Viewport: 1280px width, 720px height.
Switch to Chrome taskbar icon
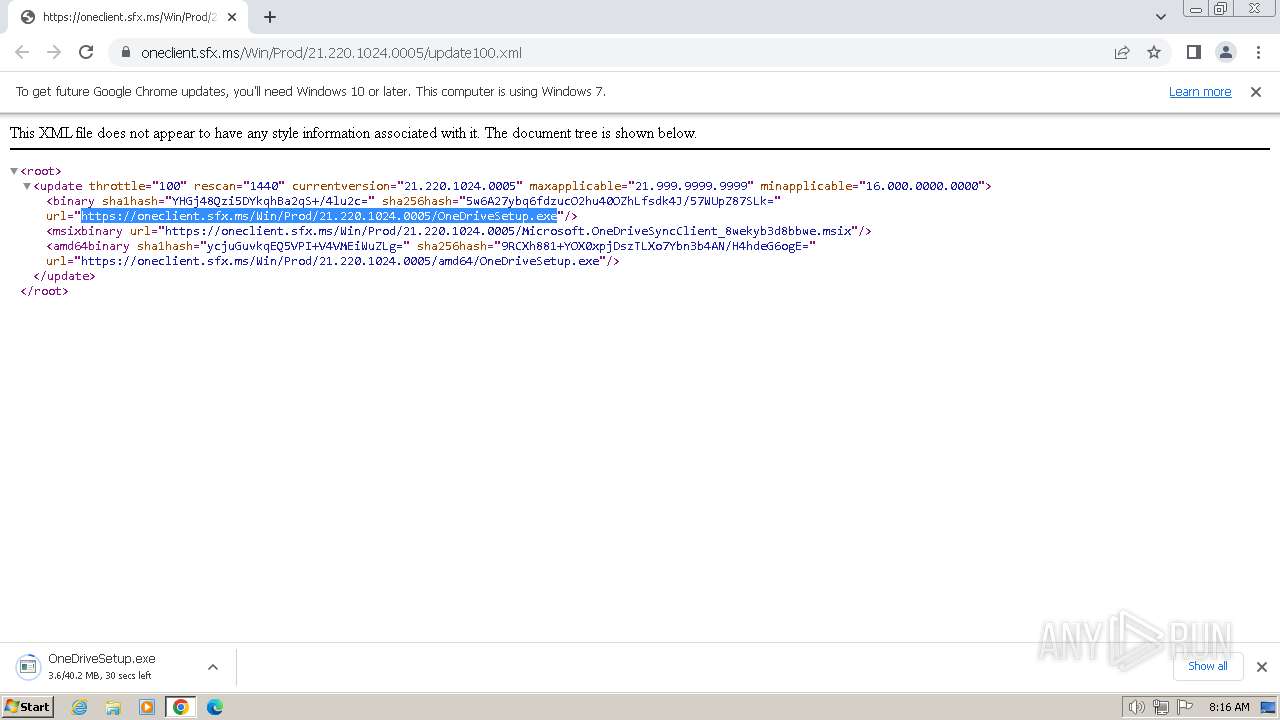coord(181,707)
